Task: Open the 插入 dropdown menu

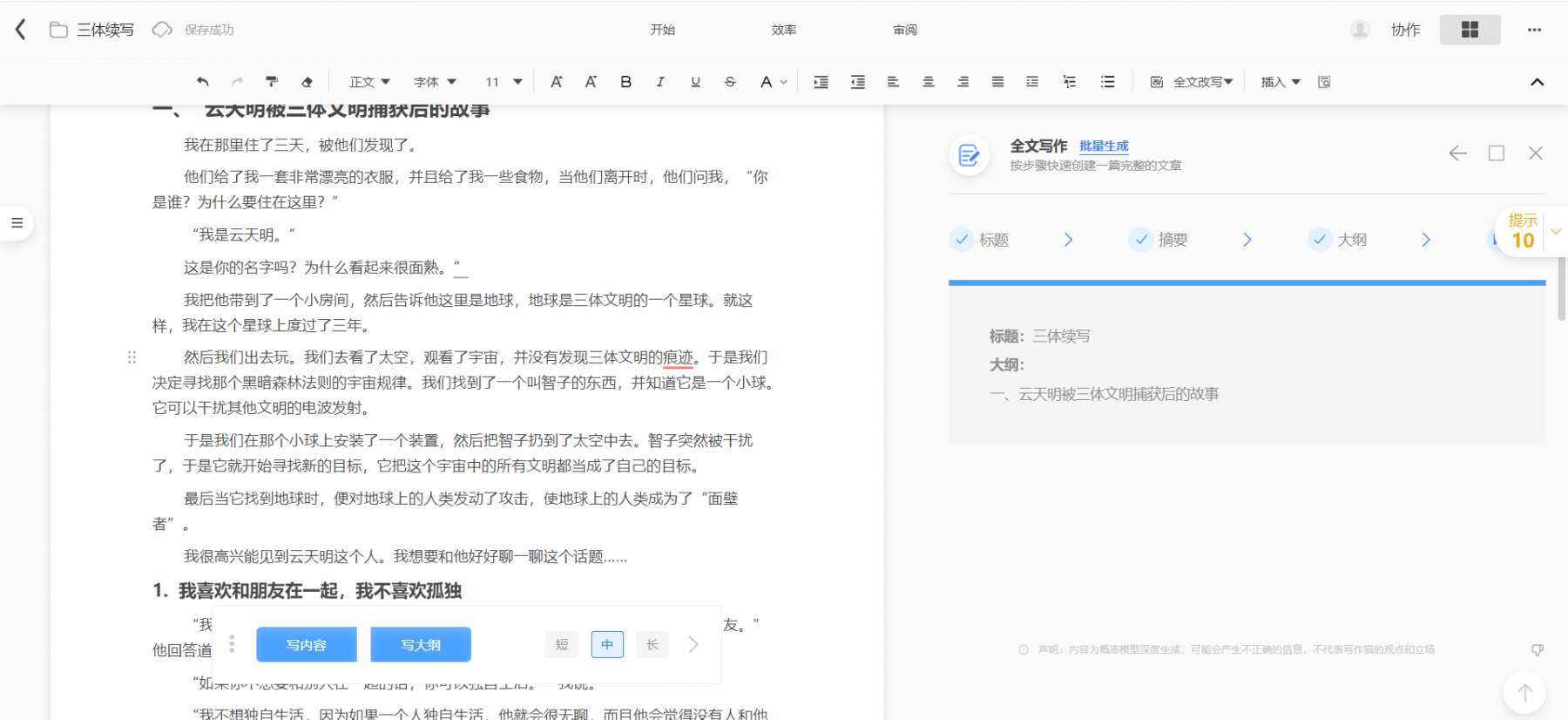Action: (x=1281, y=82)
